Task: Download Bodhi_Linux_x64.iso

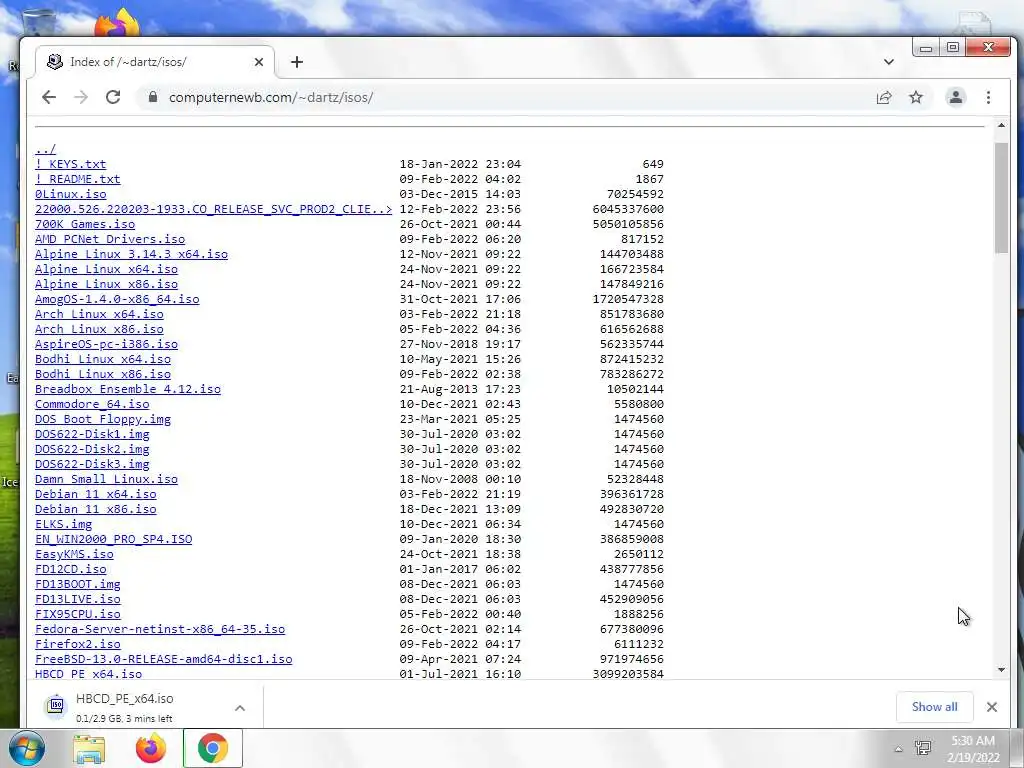Action: pos(103,359)
